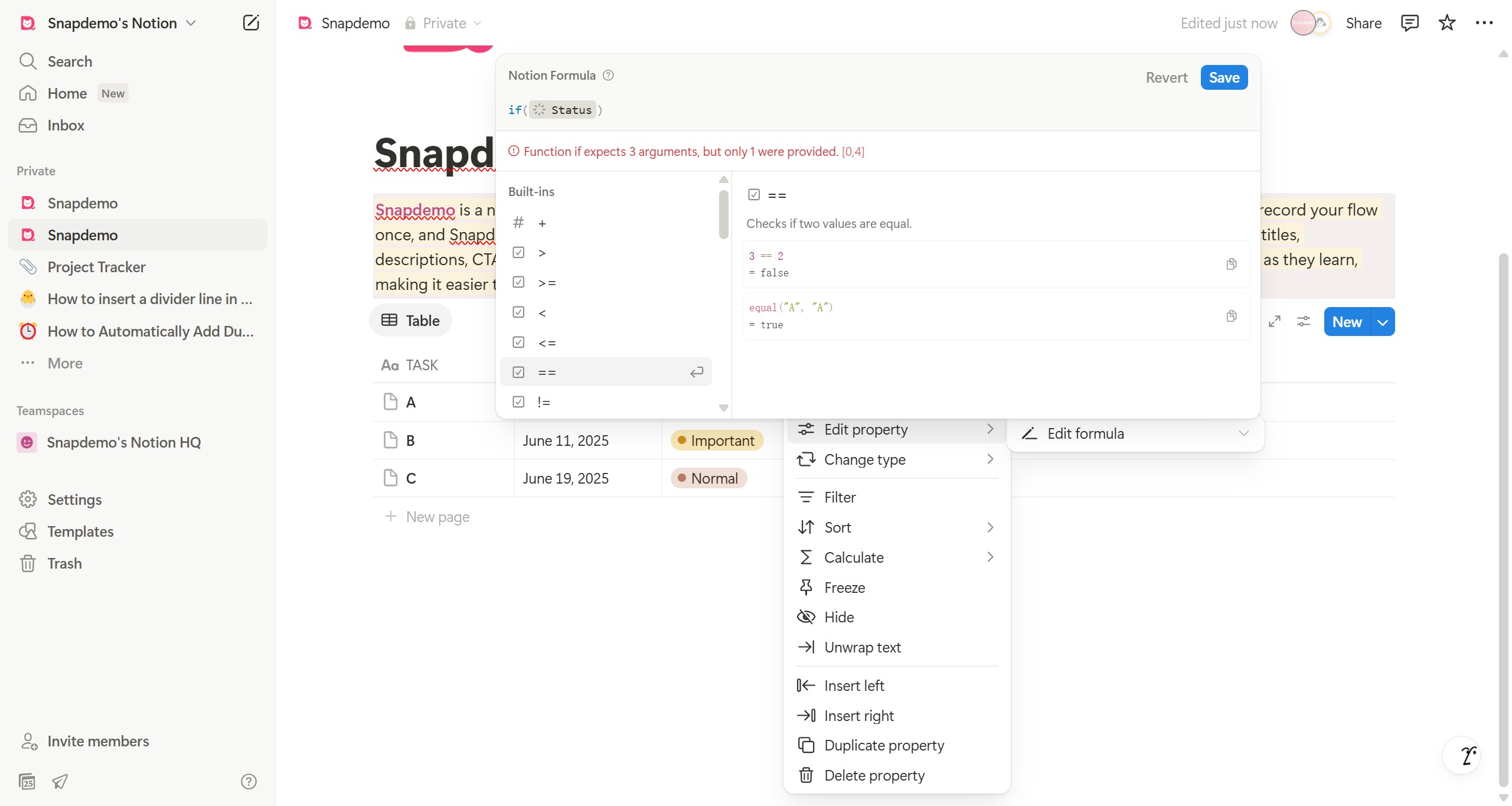Open the user avatar in top bar
This screenshot has height=806, width=1512.
click(1303, 23)
